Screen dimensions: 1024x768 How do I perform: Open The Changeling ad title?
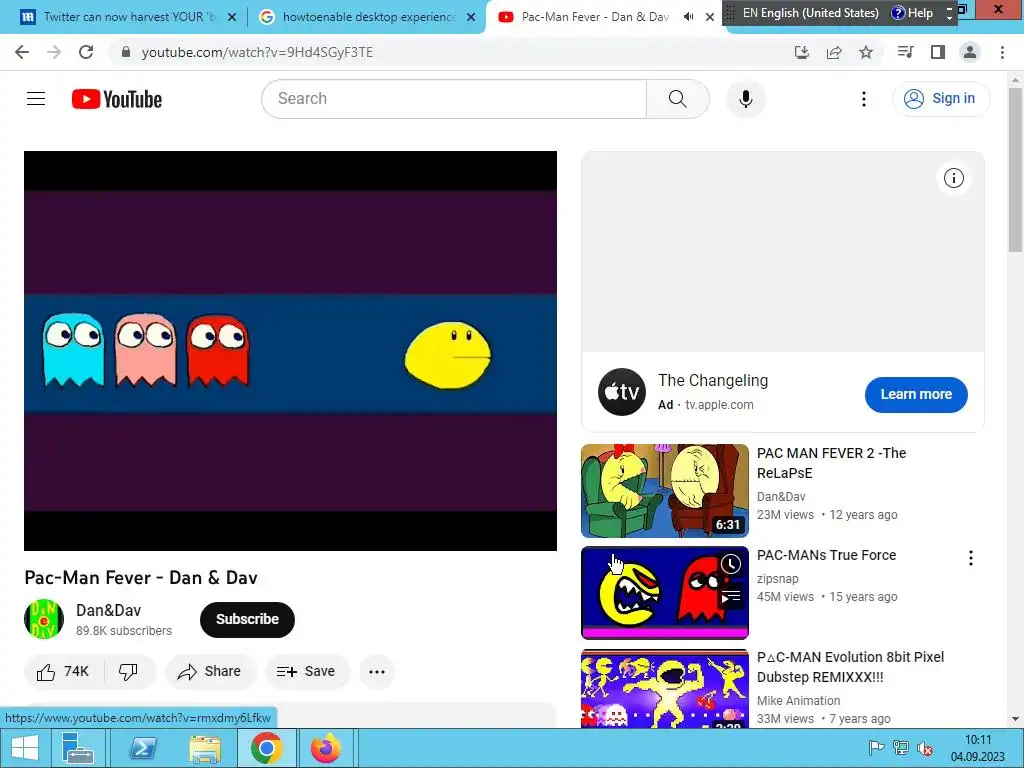point(712,380)
